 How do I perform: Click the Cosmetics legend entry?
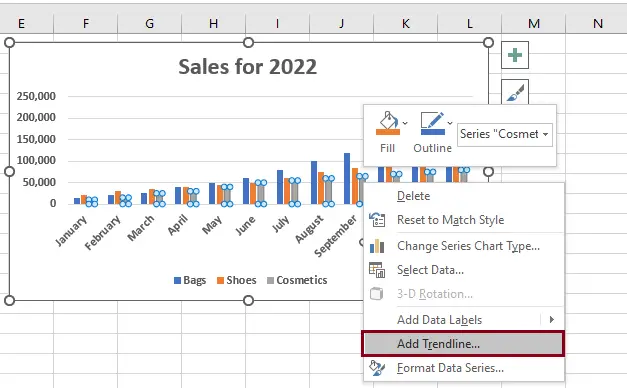(x=297, y=280)
